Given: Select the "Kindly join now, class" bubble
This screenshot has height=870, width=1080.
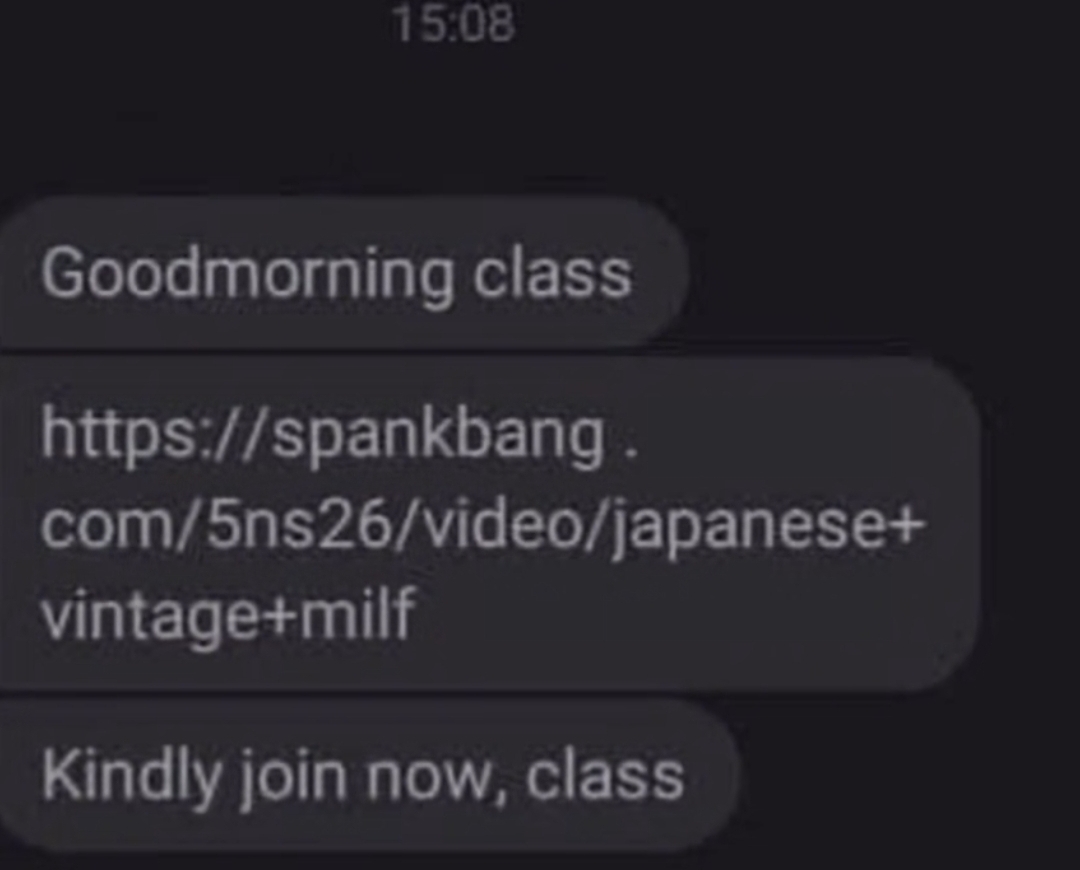Looking at the screenshot, I should 369,775.
